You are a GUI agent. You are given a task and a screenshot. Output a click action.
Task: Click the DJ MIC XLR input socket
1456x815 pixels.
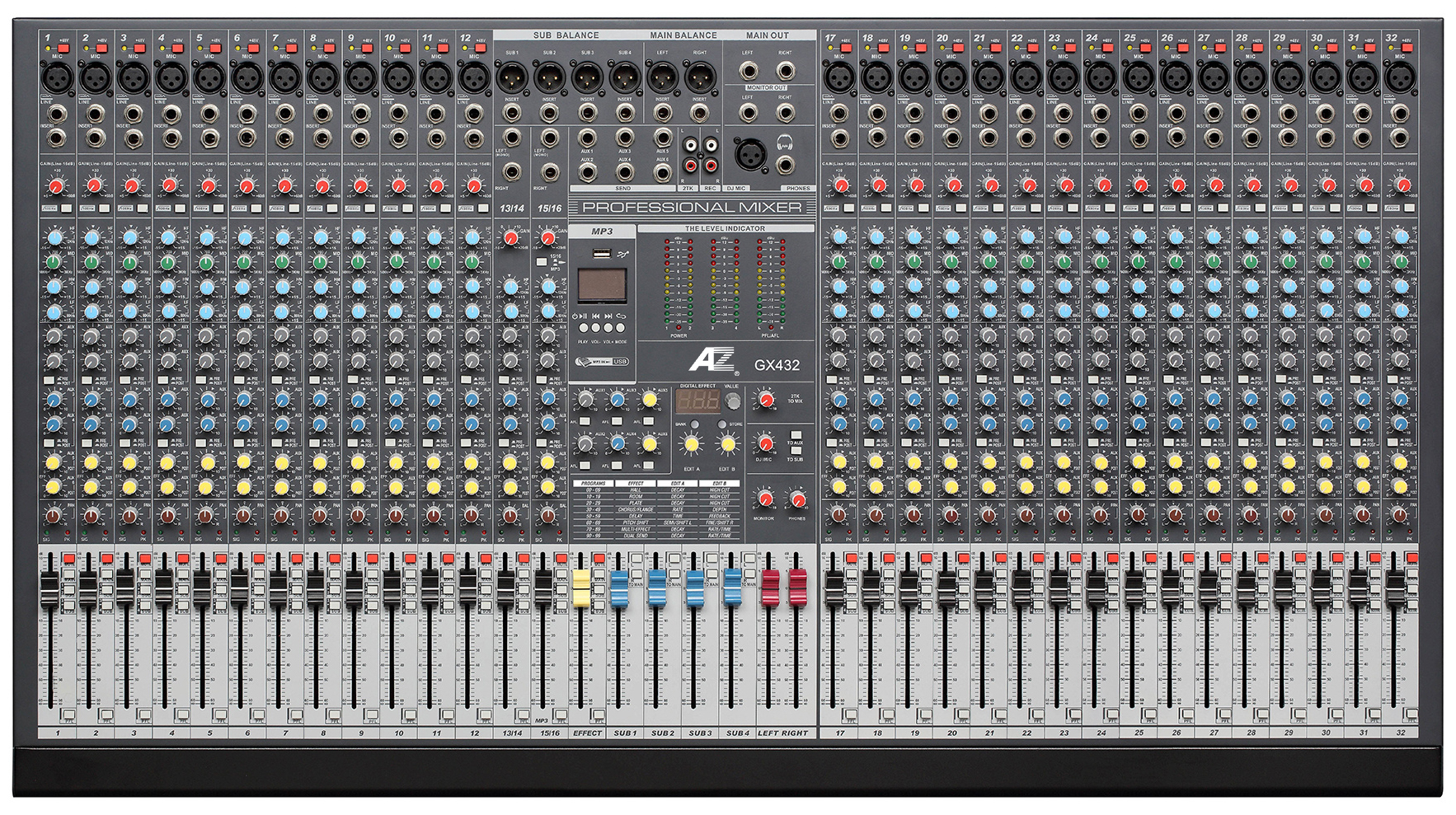(x=749, y=153)
